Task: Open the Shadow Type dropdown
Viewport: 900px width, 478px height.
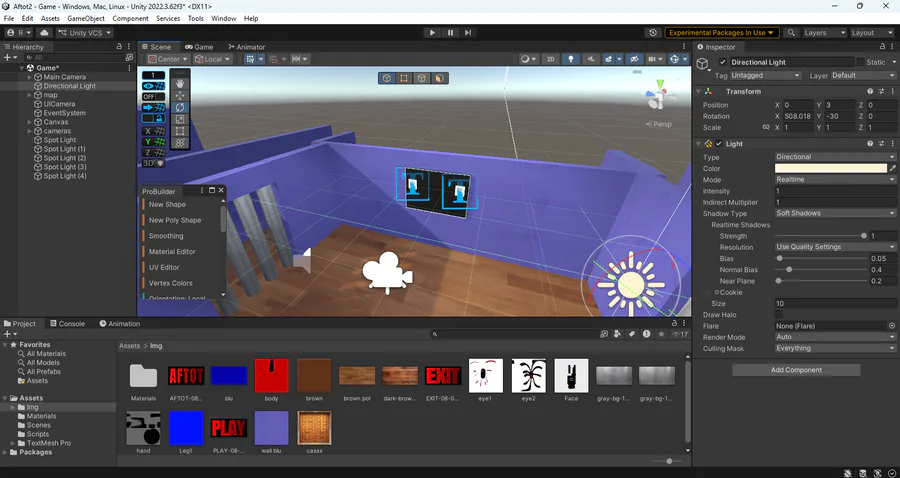Action: point(835,213)
